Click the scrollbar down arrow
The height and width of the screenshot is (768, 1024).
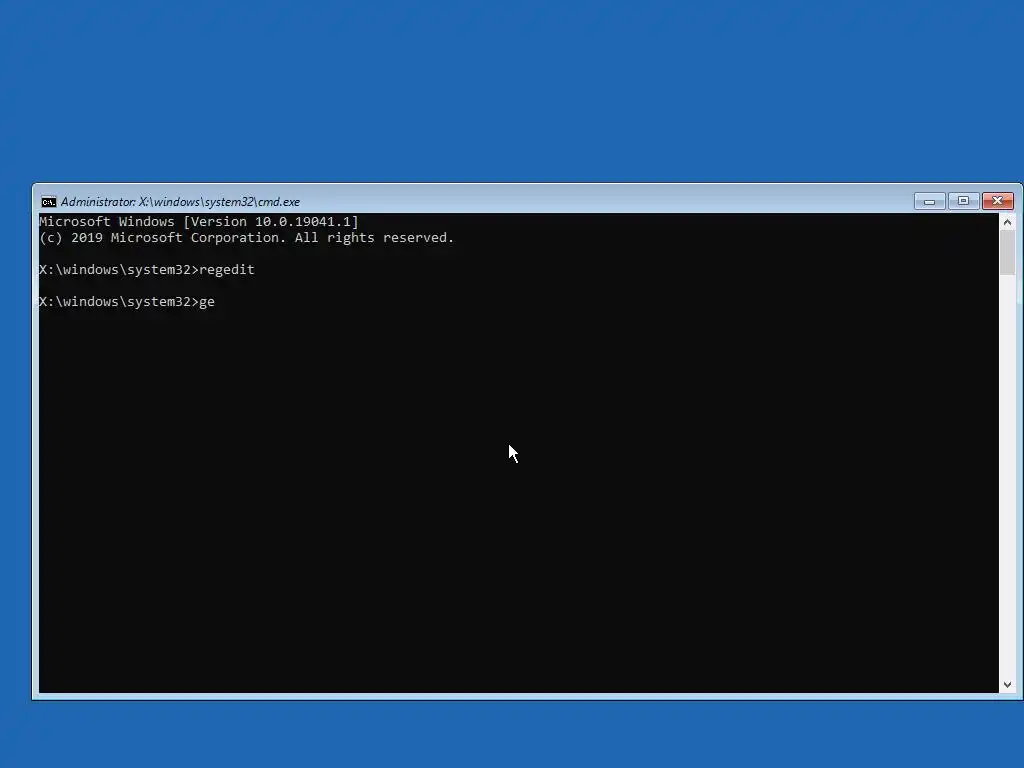[1007, 684]
